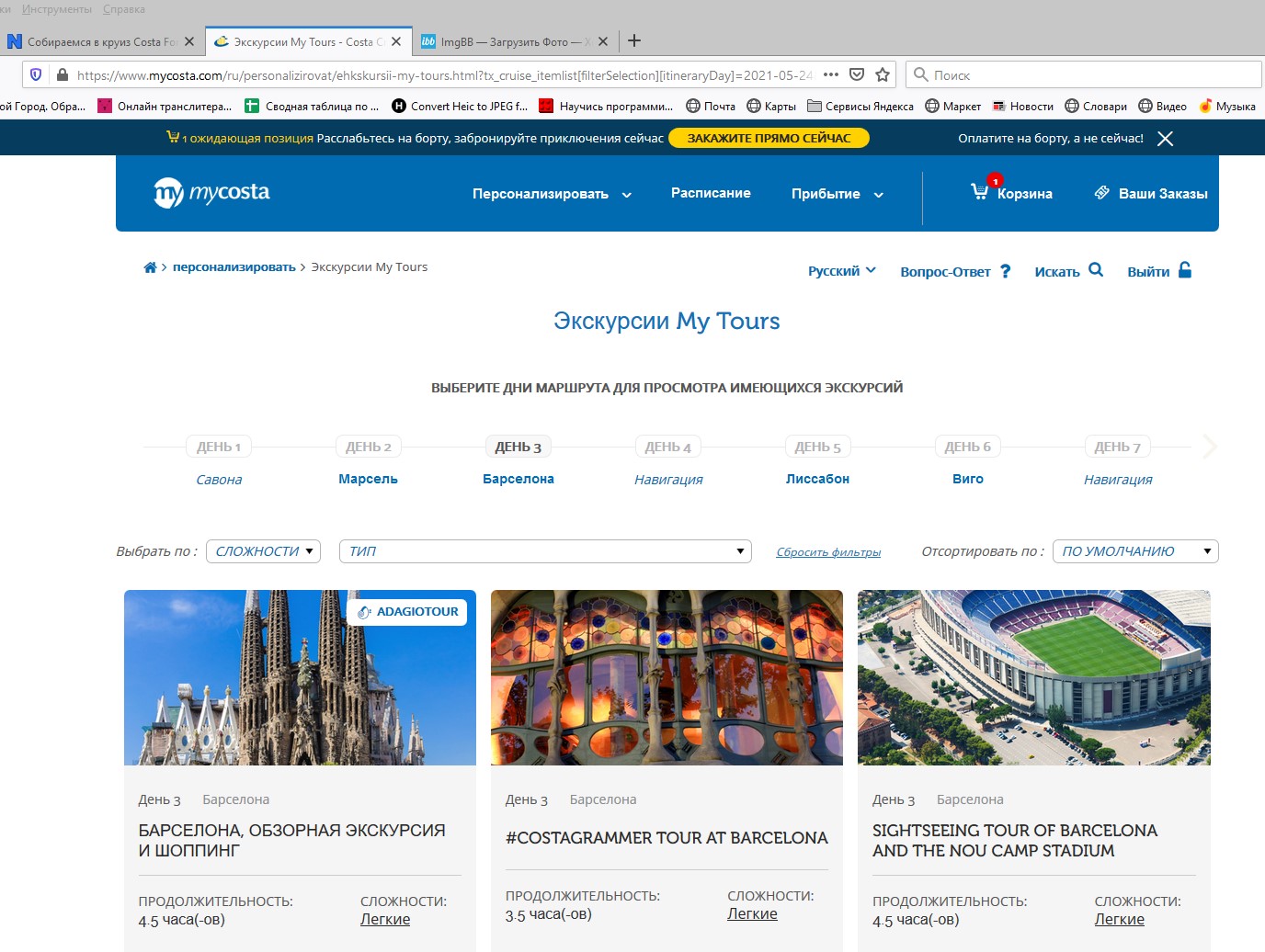Close the ImgBB tab
Image resolution: width=1265 pixels, height=952 pixels.
603,41
